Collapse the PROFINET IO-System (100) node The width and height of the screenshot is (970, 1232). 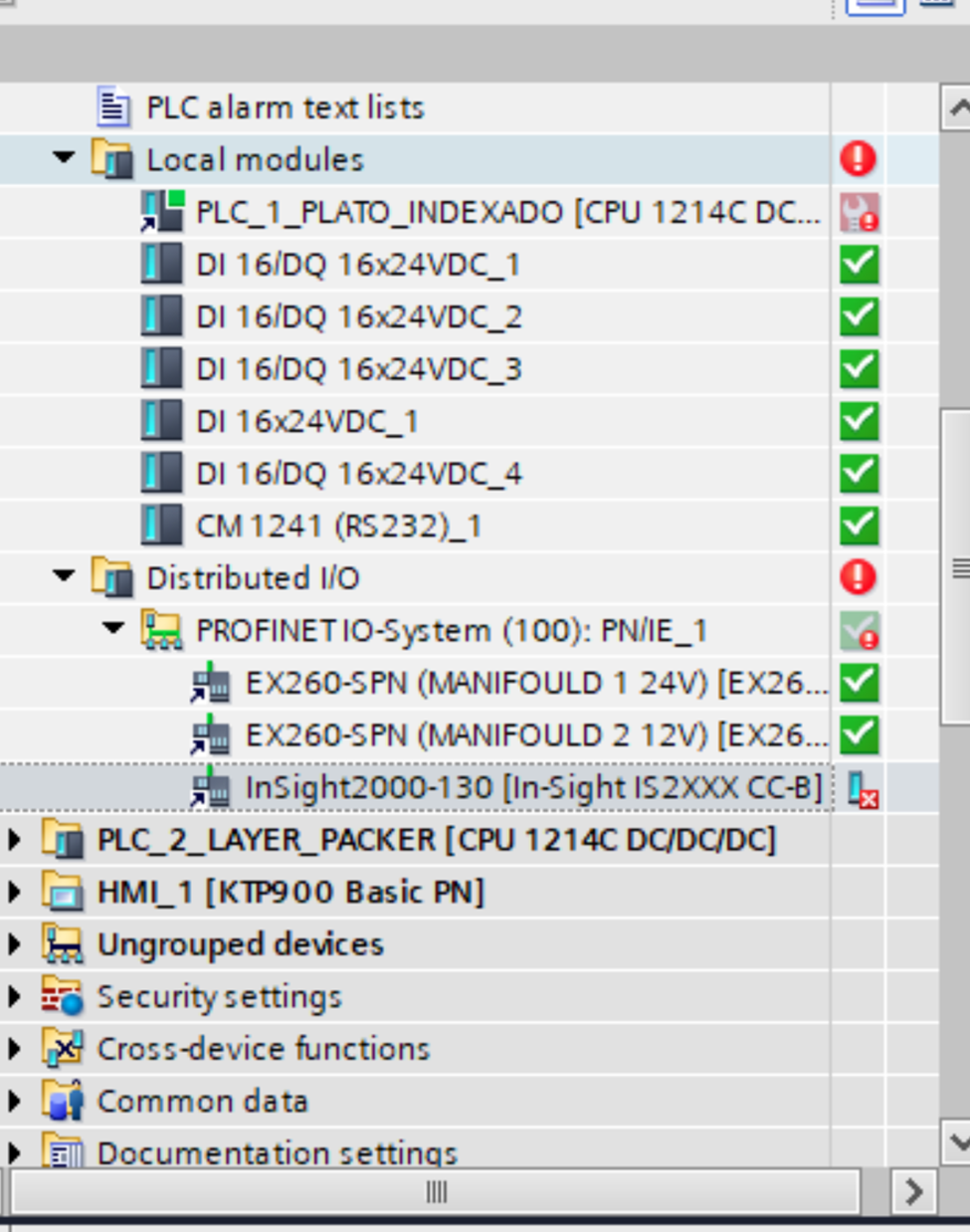113,628
